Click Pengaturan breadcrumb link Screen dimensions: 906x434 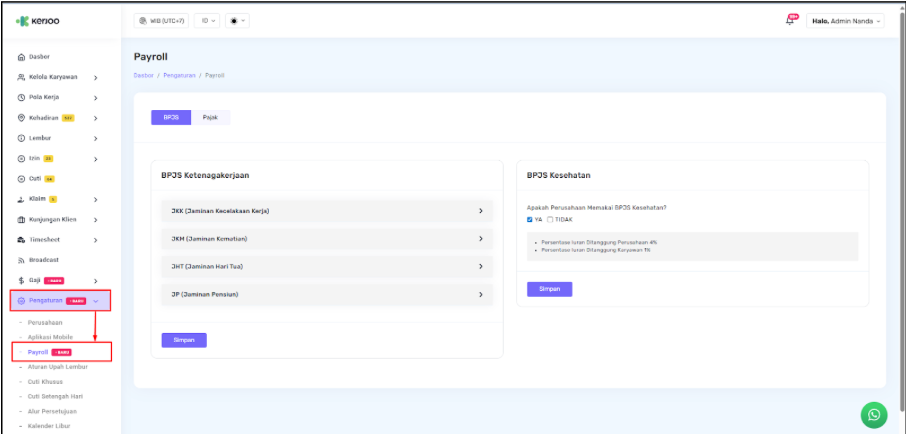coord(179,76)
